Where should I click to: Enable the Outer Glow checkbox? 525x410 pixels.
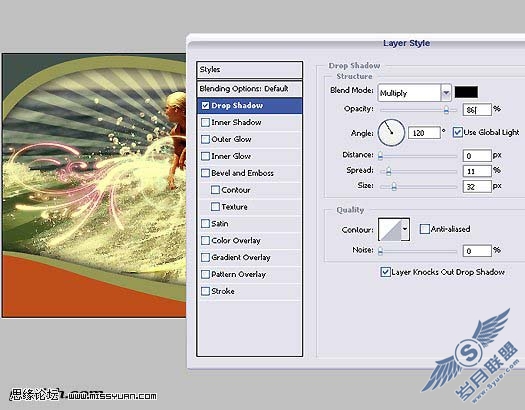tap(205, 139)
